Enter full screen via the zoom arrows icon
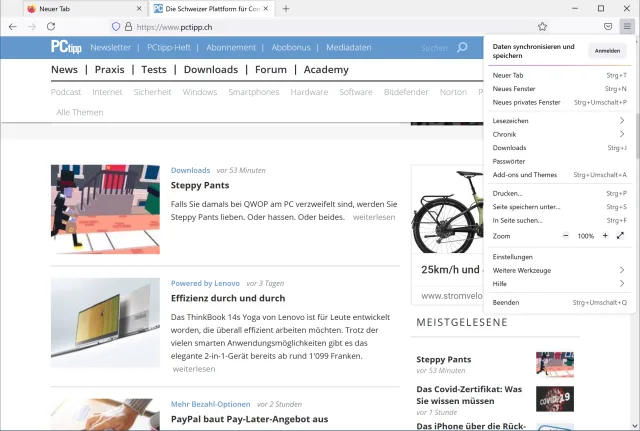Viewport: 640px width, 431px height. coord(620,235)
